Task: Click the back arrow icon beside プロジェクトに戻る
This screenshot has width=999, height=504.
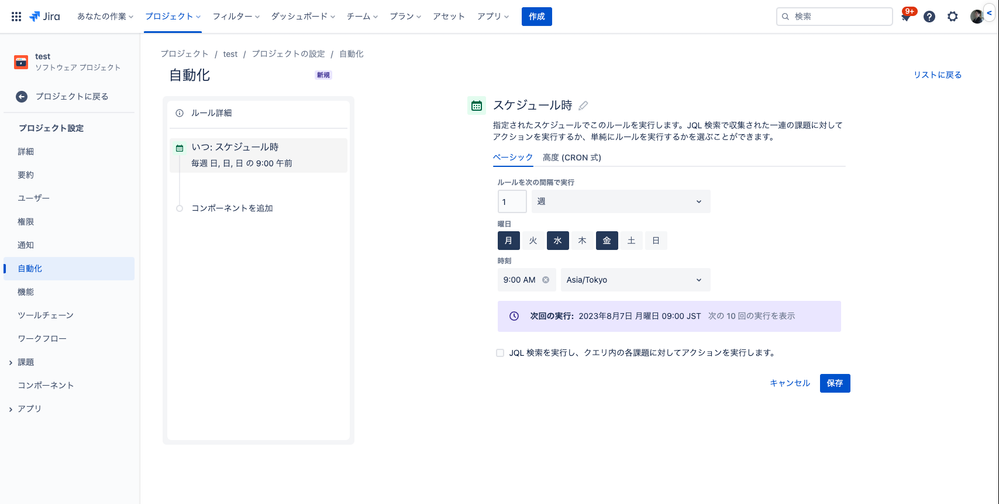Action: pyautogui.click(x=22, y=97)
